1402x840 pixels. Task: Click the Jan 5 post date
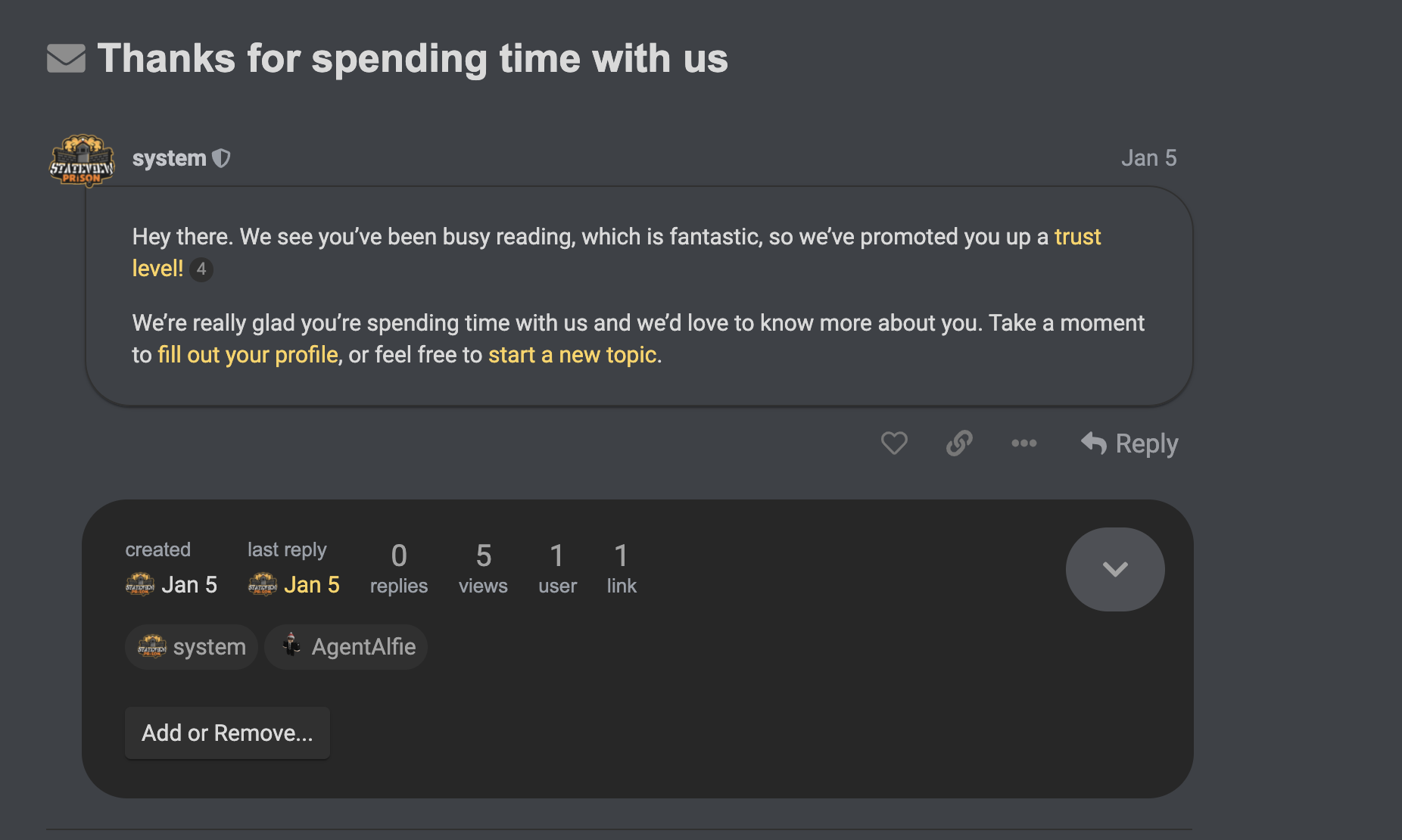[x=1148, y=158]
